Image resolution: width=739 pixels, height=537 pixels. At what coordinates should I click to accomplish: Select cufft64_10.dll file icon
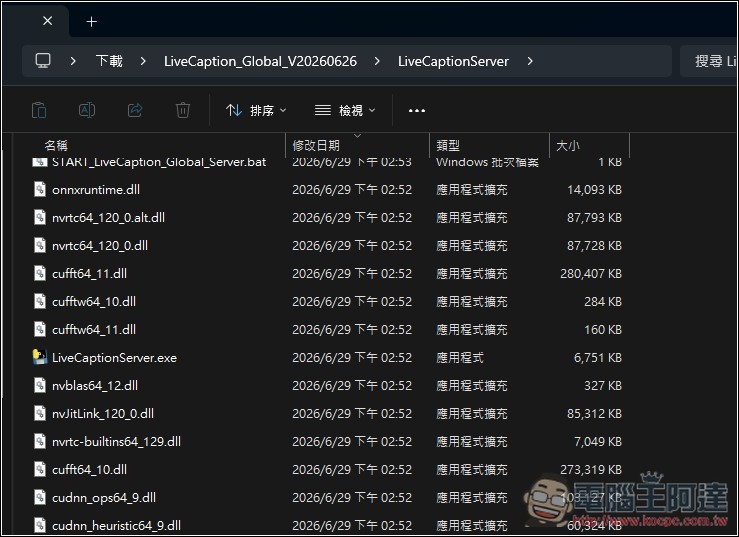40,469
